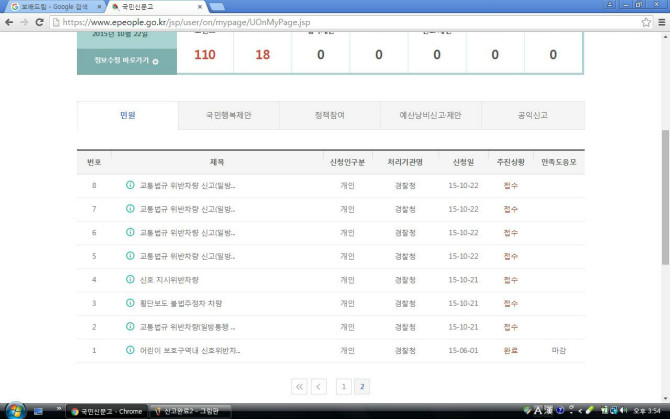
Task: Reload the epeople.go.kr page
Action: point(39,22)
